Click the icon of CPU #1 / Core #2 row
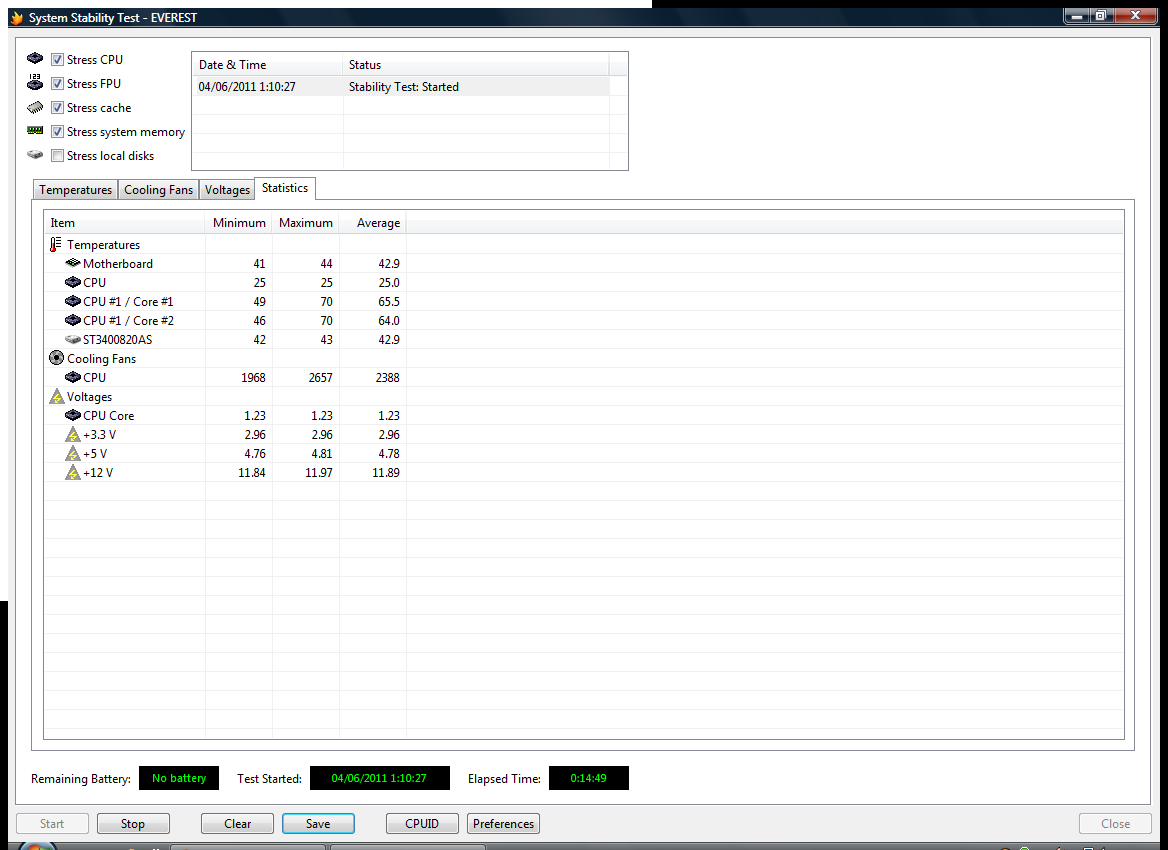 click(x=72, y=320)
